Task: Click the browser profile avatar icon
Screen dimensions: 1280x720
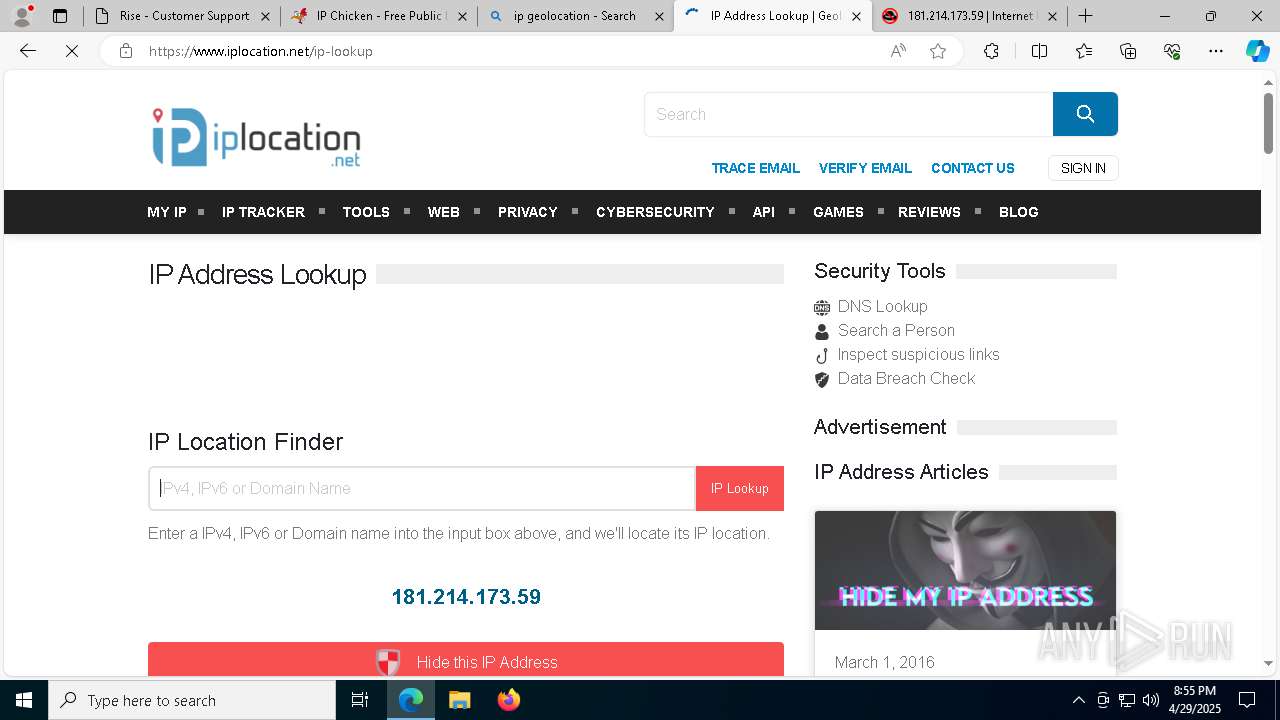Action: click(22, 16)
